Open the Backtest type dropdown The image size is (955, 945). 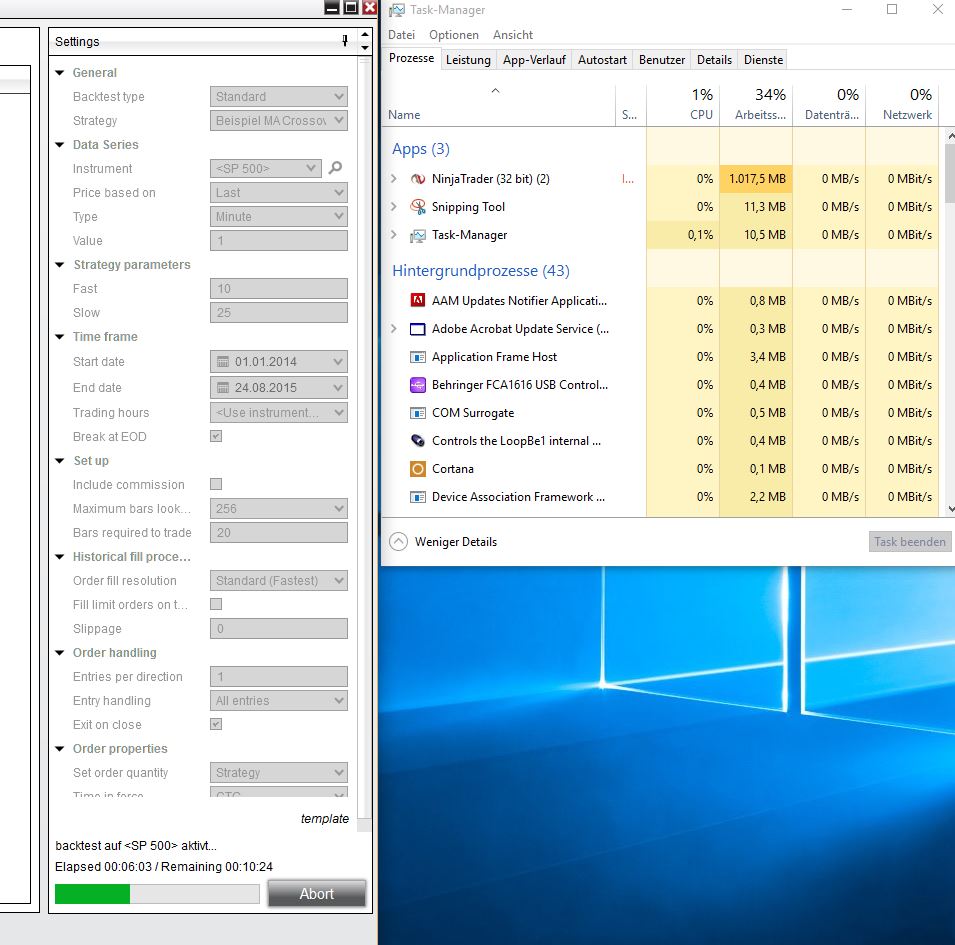pos(279,96)
